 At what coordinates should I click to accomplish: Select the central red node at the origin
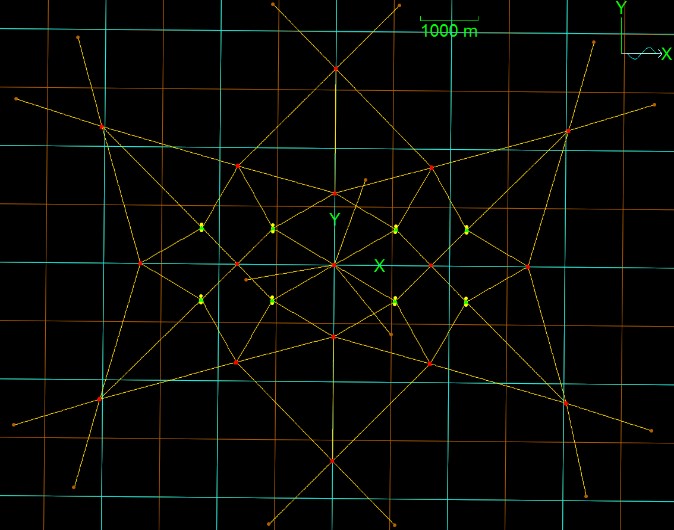tap(334, 265)
